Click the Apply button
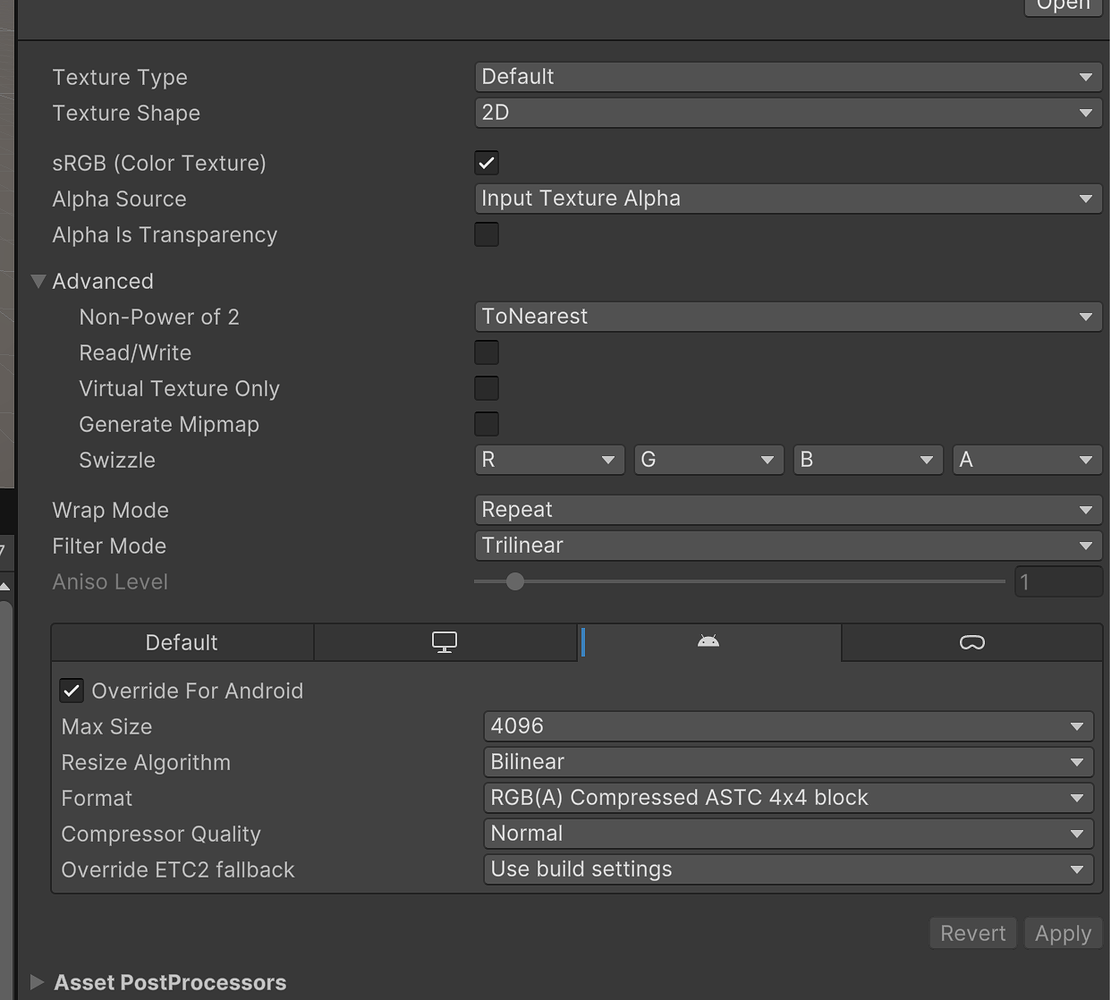The height and width of the screenshot is (1000, 1110). (1063, 933)
